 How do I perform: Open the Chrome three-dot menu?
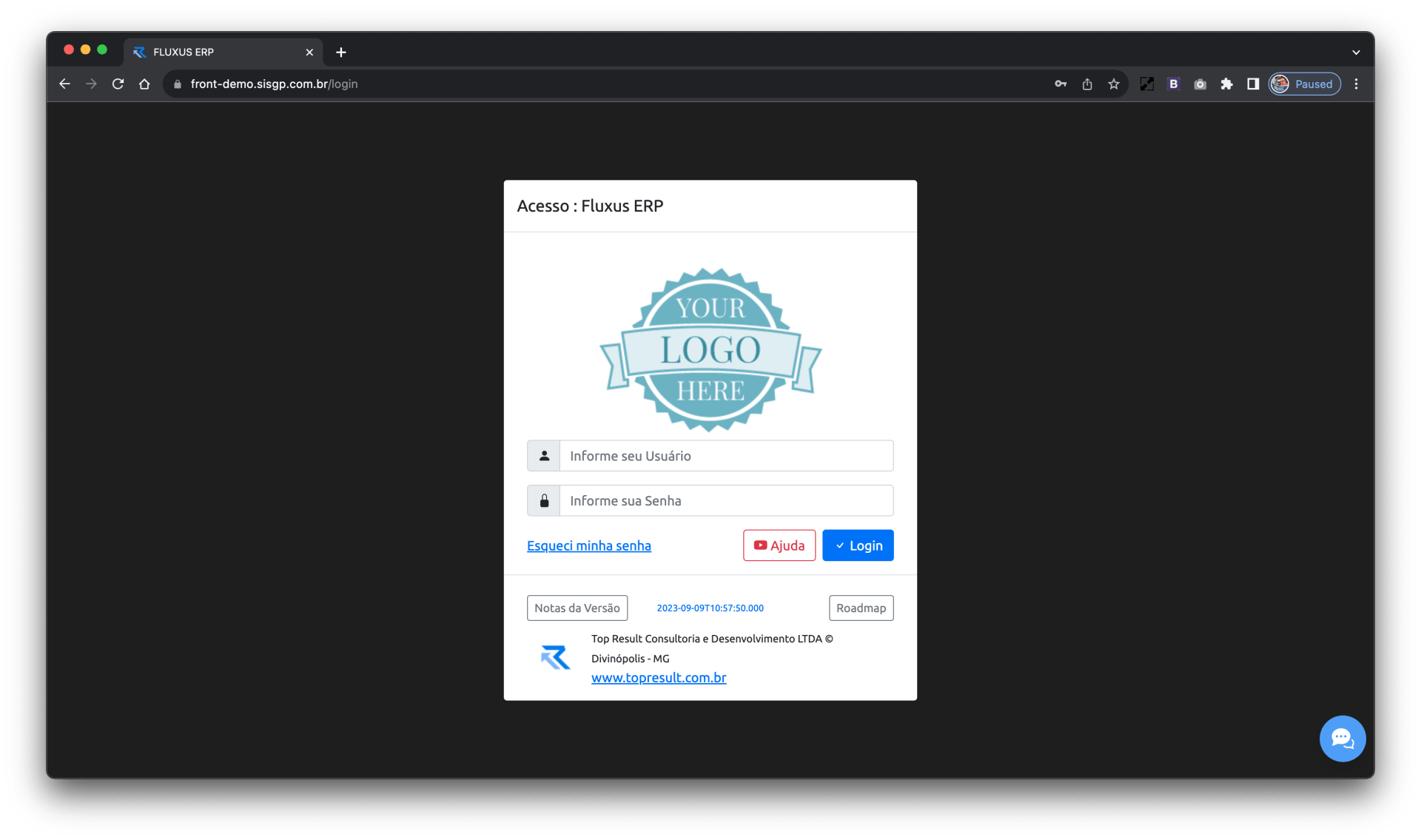(x=1356, y=84)
